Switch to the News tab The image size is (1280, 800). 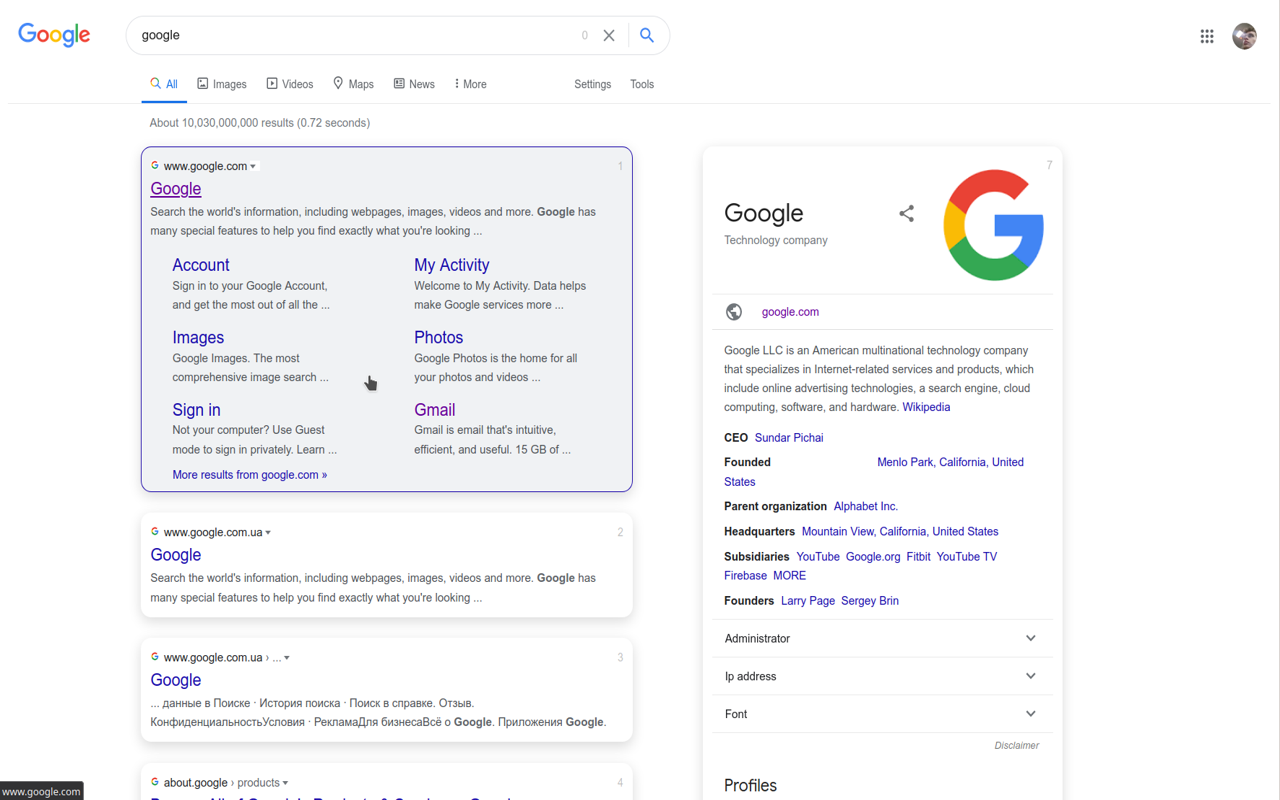413,84
